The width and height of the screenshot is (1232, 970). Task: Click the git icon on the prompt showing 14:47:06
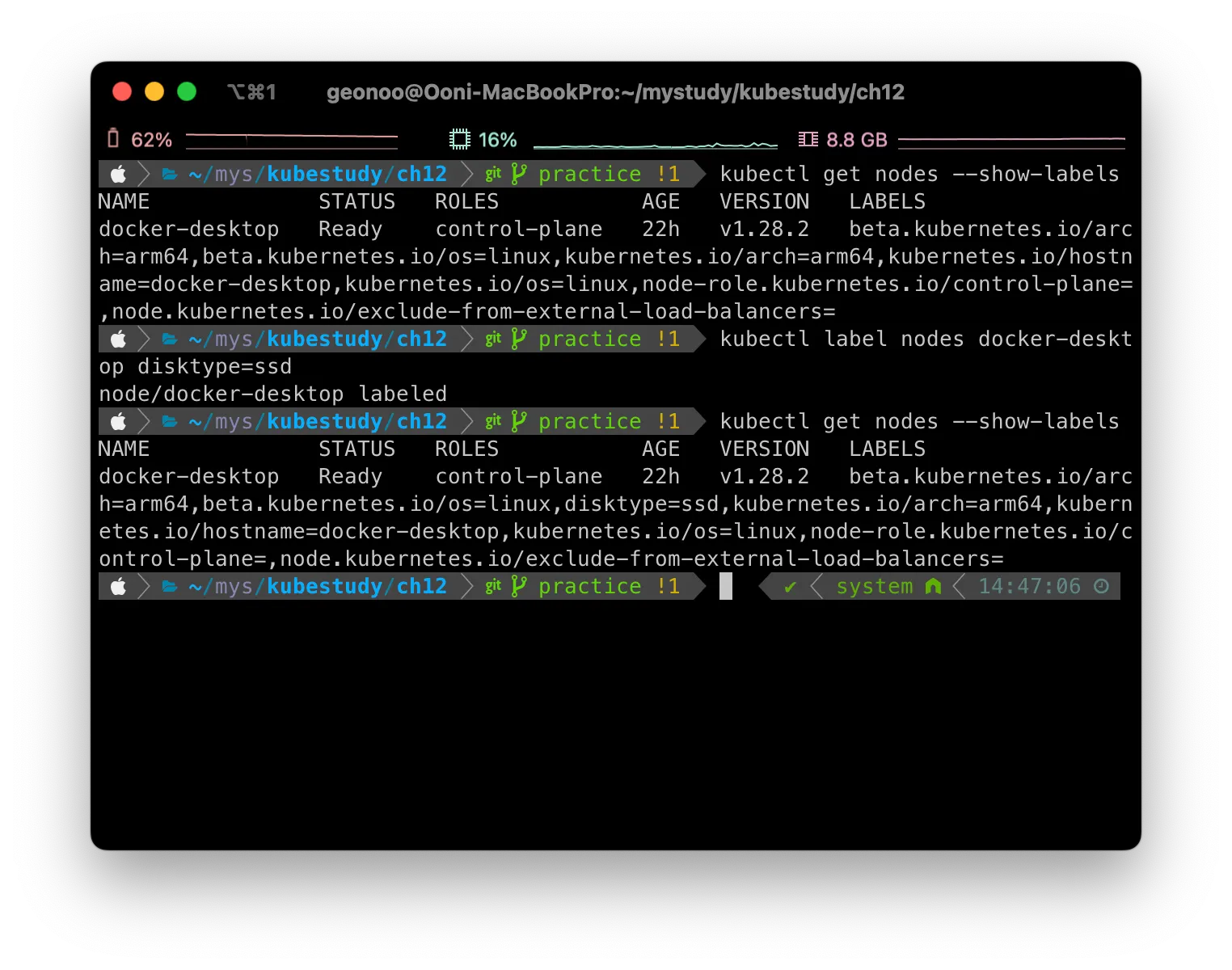pos(493,587)
